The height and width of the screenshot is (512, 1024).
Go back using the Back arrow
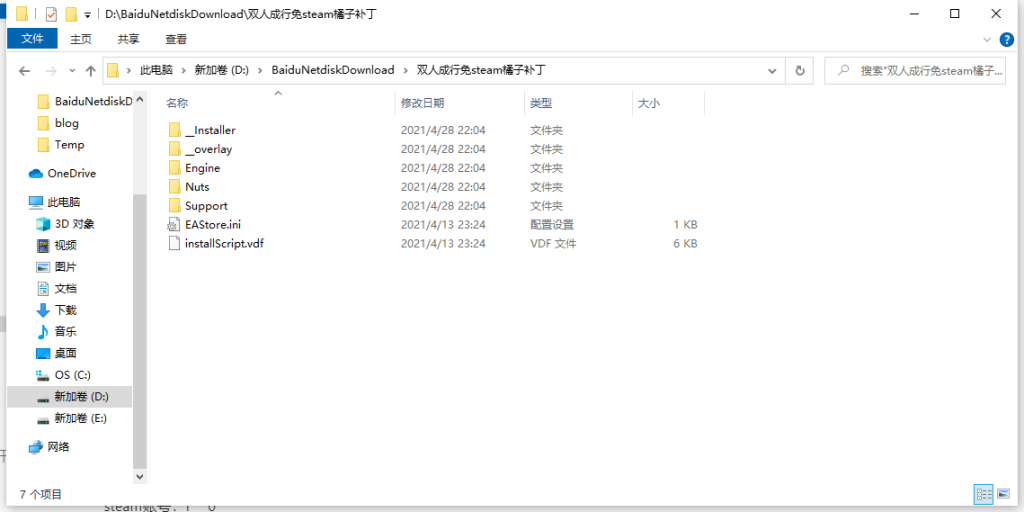point(24,71)
